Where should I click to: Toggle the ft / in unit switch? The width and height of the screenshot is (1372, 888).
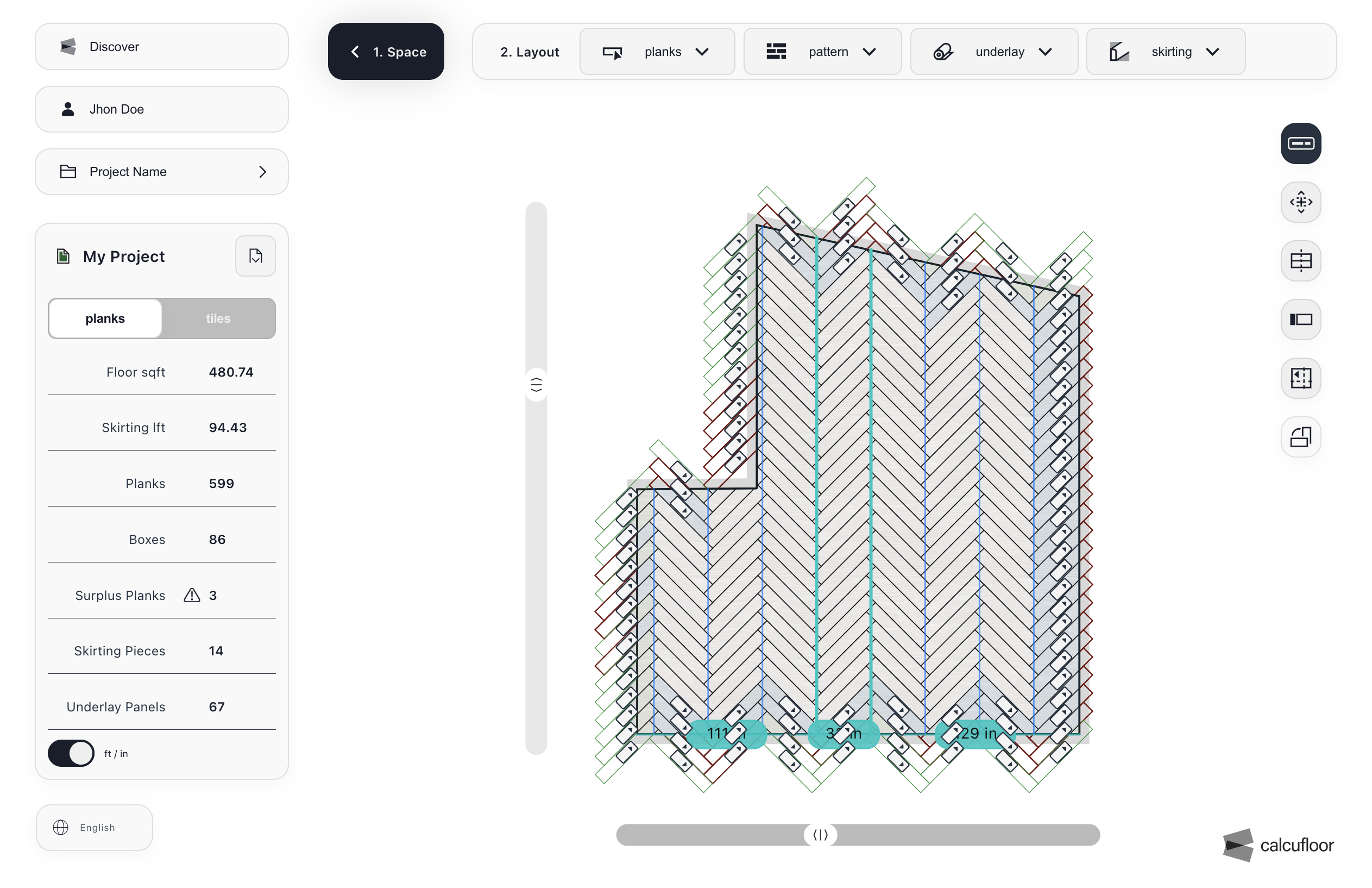tap(71, 753)
